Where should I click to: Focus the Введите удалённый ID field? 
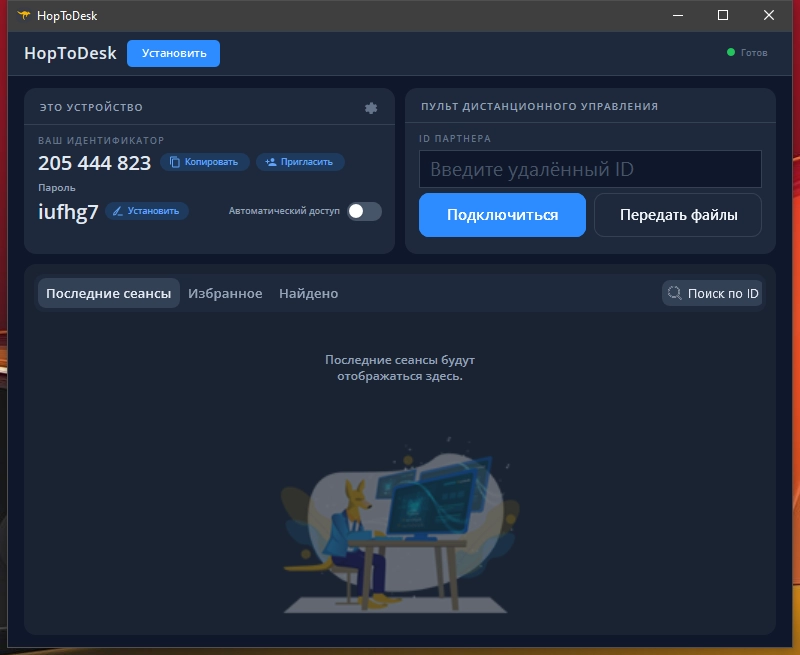click(x=590, y=169)
